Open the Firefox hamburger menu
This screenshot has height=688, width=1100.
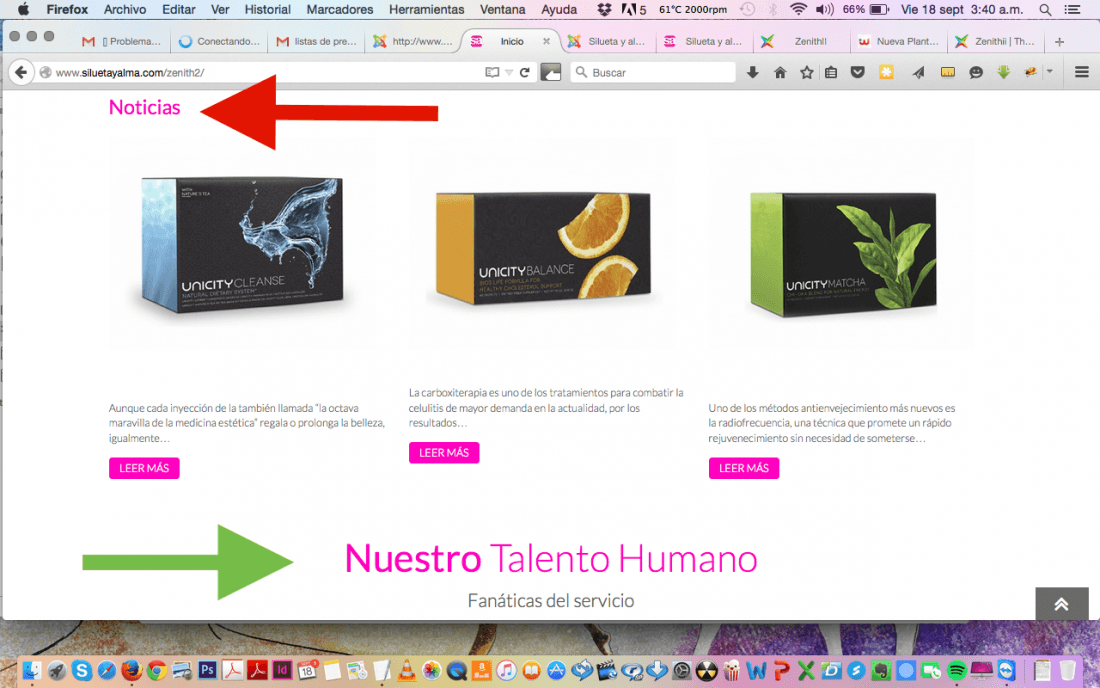1082,72
